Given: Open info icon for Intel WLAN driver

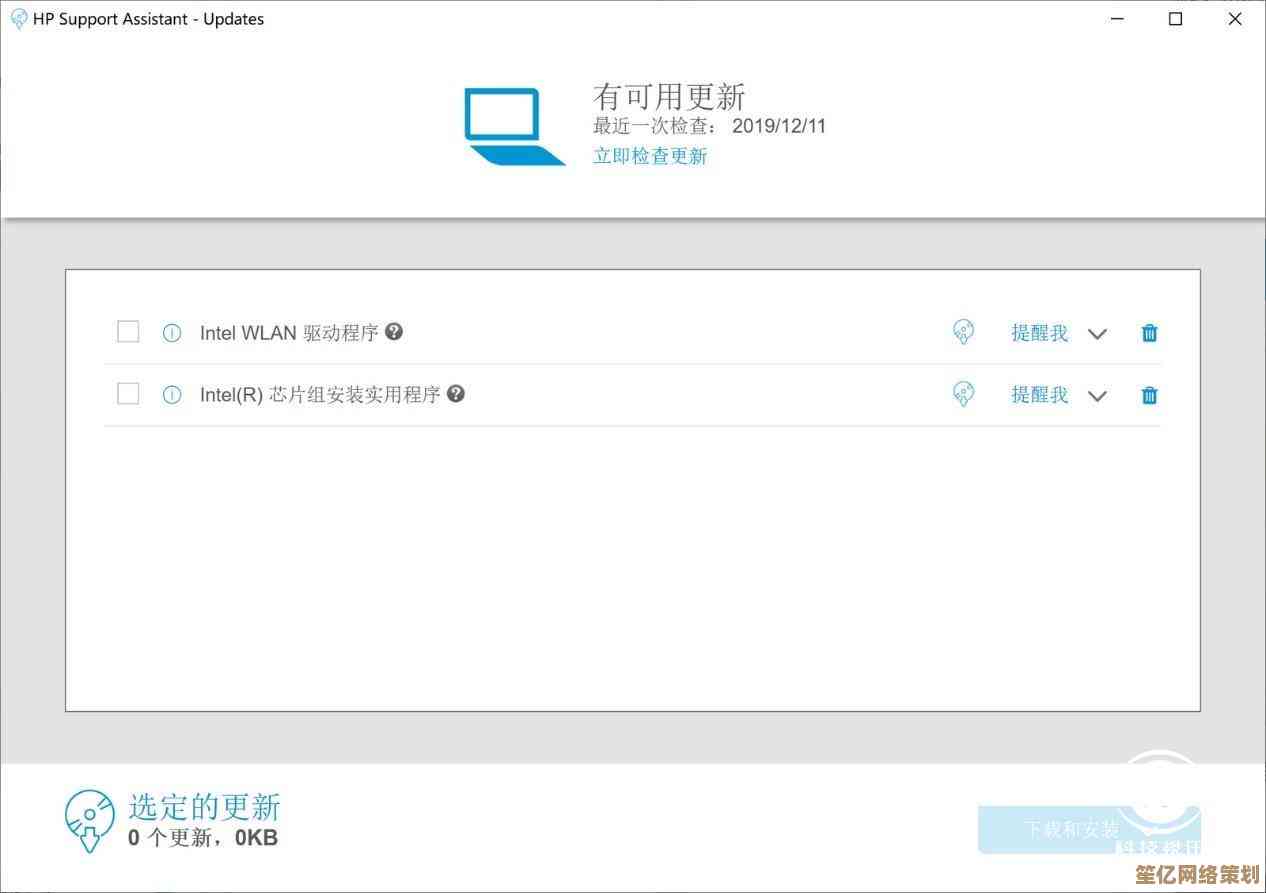Looking at the screenshot, I should pyautogui.click(x=172, y=333).
